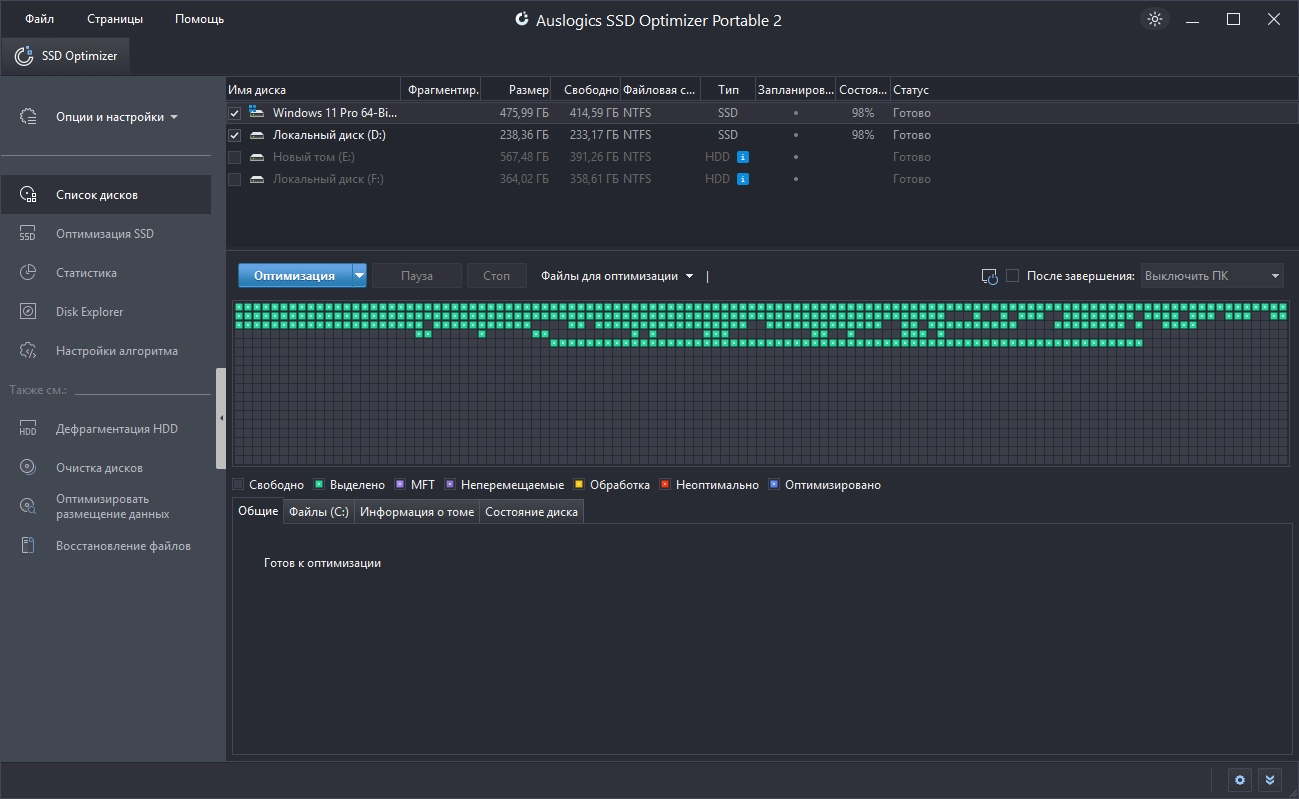Viewport: 1299px width, 799px height.
Task: Switch to the Состояние диска tab
Action: pyautogui.click(x=531, y=511)
